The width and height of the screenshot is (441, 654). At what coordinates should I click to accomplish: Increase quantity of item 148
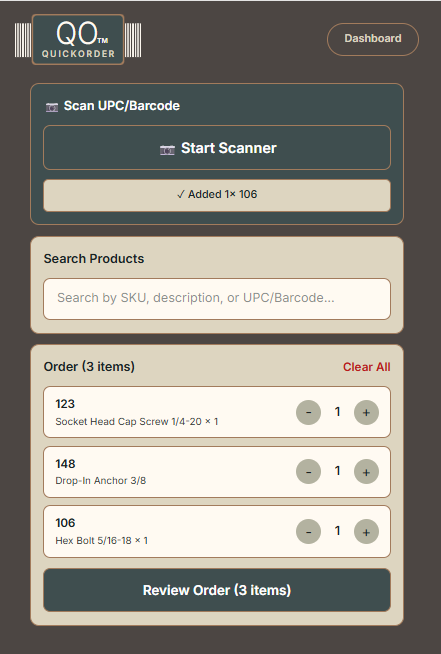pos(366,472)
